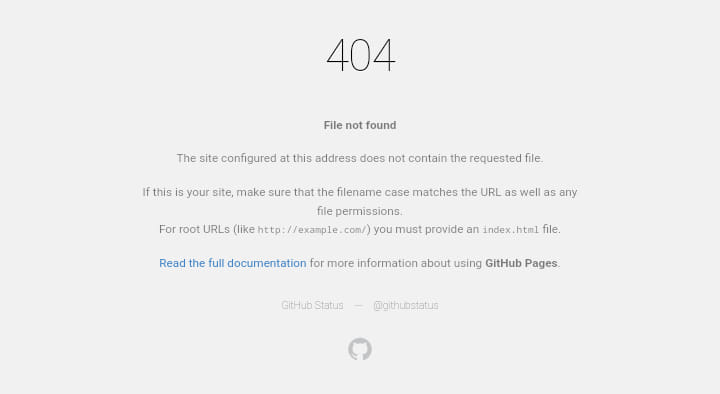Click the word Status in the GitHub Status link
720x394 pixels.
tap(329, 305)
